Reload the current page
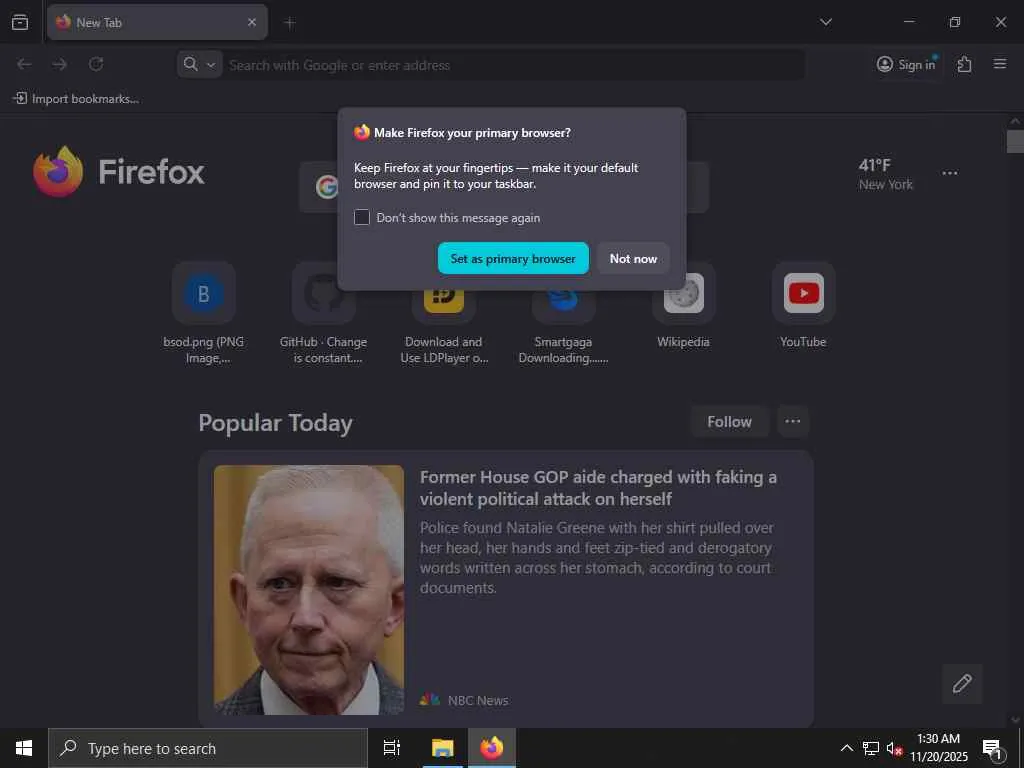Screen dimensions: 1024x768 pos(96,64)
